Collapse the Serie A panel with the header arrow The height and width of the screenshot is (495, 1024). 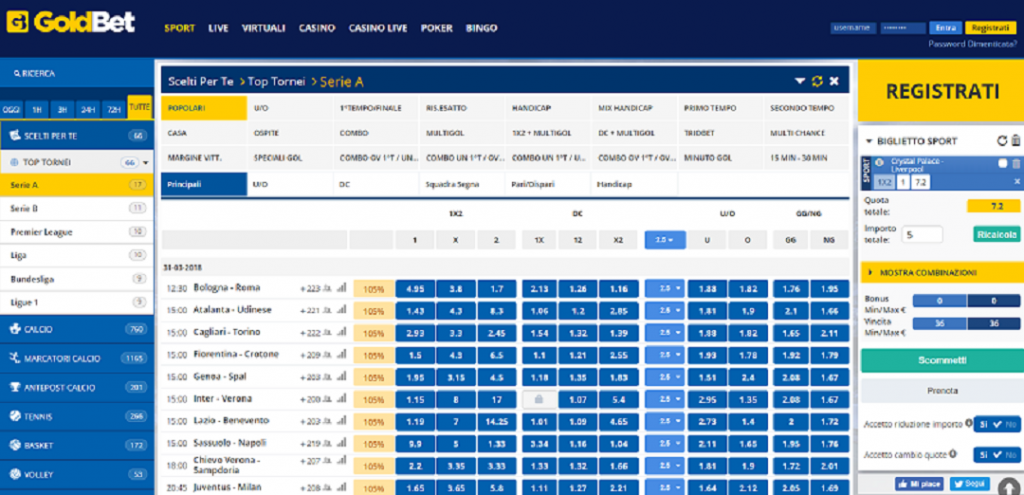coord(799,81)
